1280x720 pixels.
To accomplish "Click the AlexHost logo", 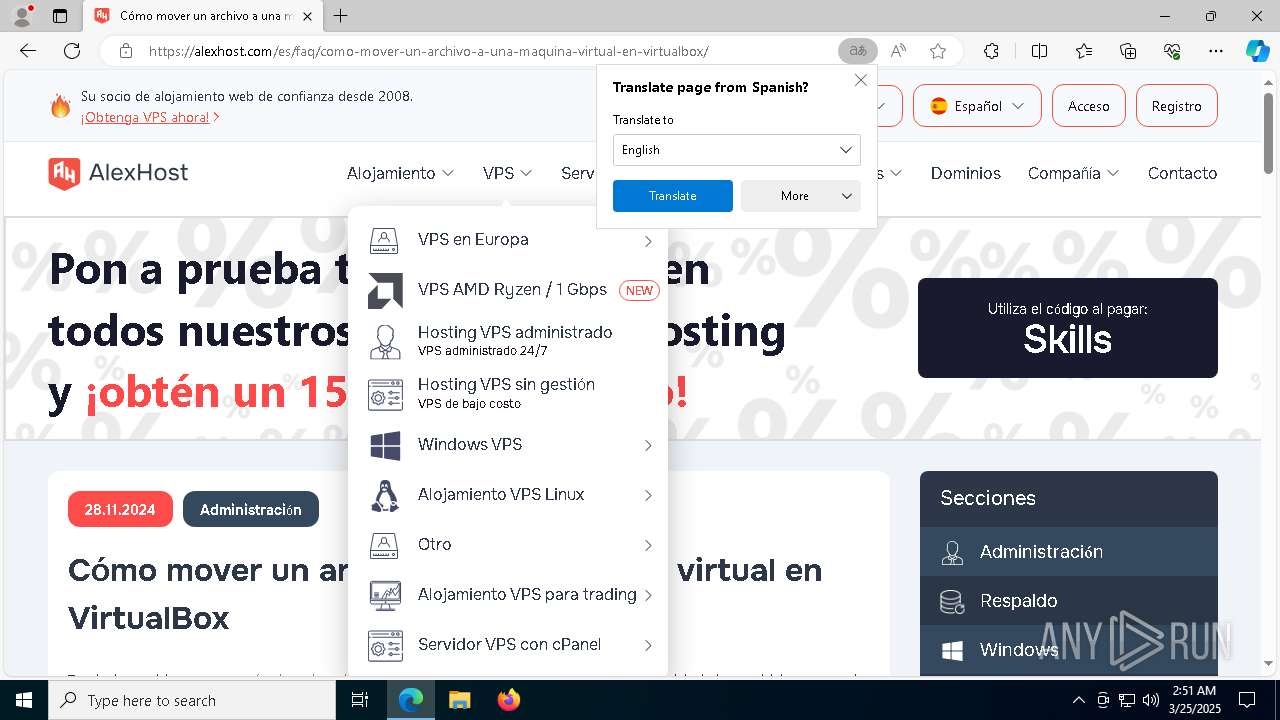I will (x=118, y=173).
